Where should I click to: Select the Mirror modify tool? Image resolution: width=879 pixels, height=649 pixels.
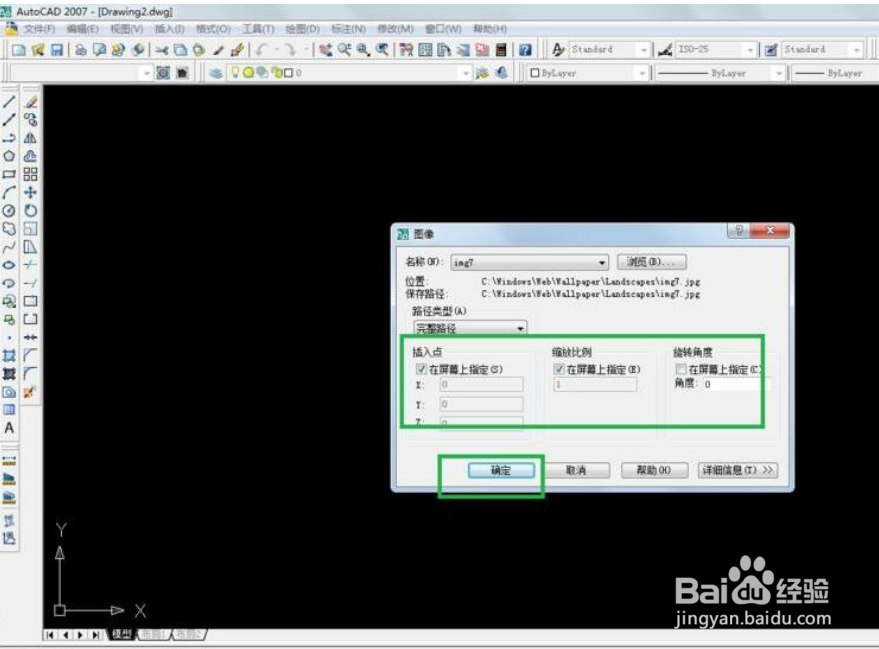pyautogui.click(x=30, y=138)
